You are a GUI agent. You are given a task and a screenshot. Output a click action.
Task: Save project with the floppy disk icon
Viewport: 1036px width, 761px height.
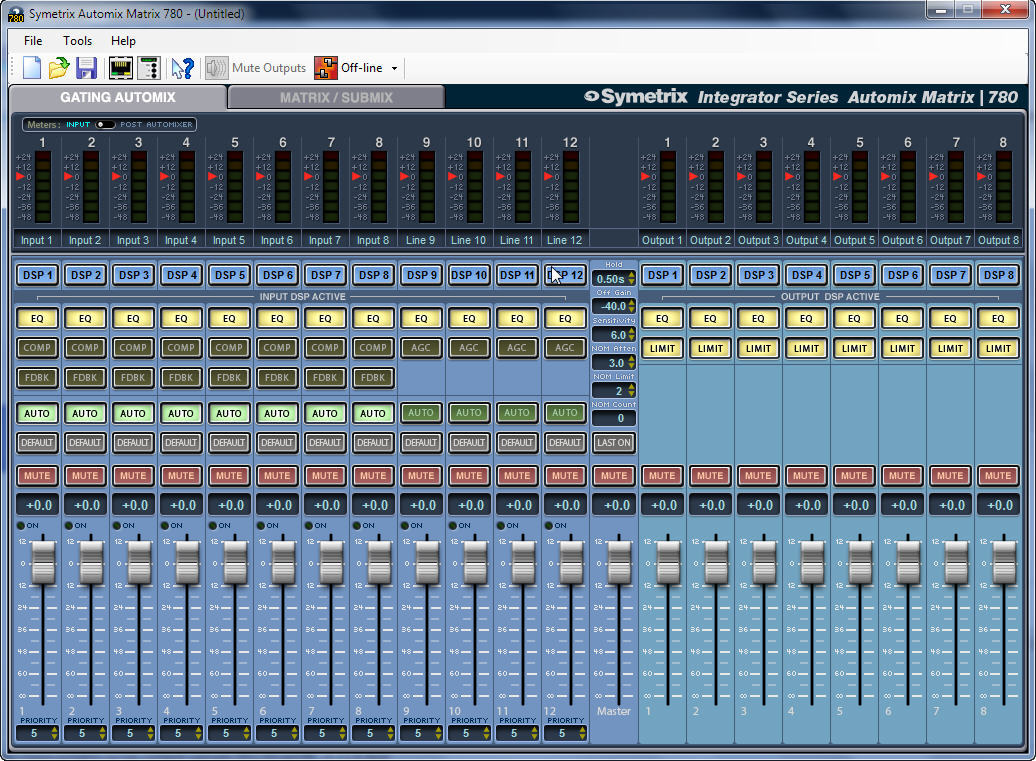(87, 67)
